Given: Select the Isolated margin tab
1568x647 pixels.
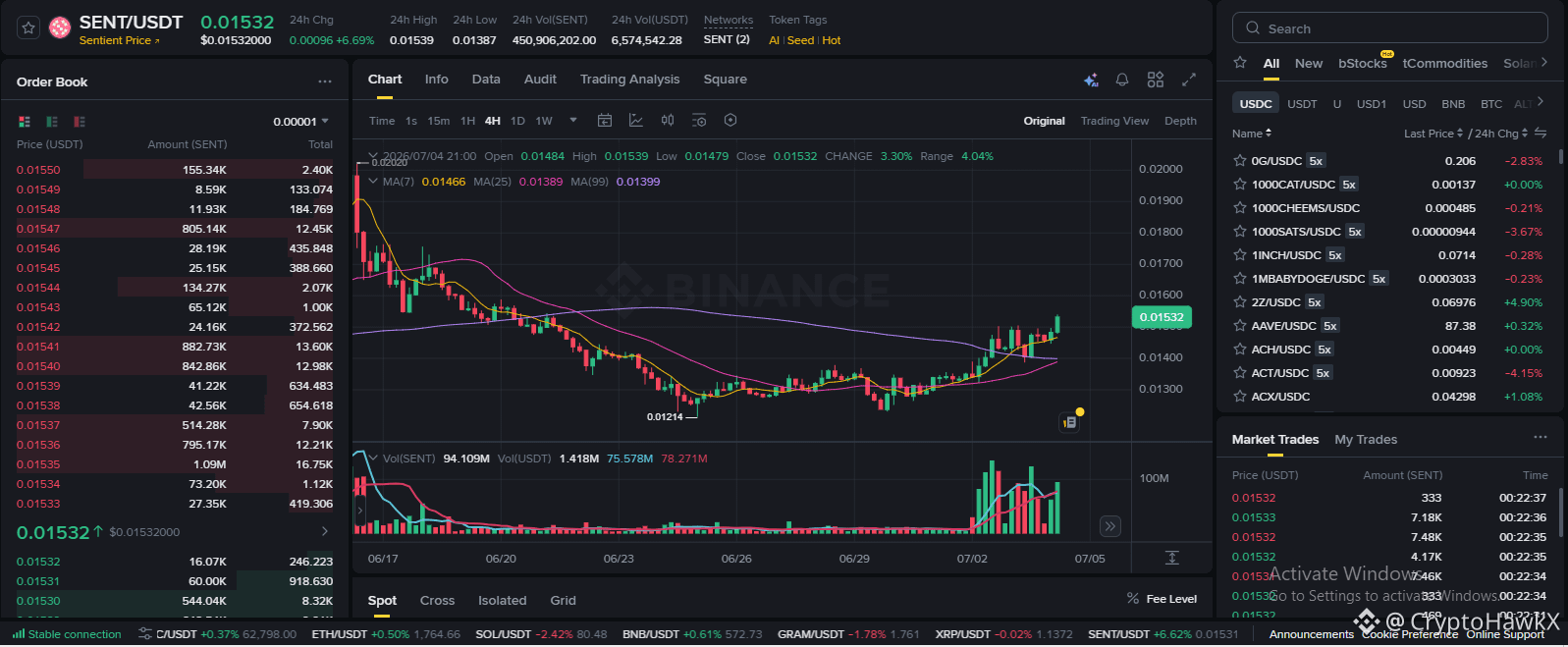Looking at the screenshot, I should pos(503,600).
